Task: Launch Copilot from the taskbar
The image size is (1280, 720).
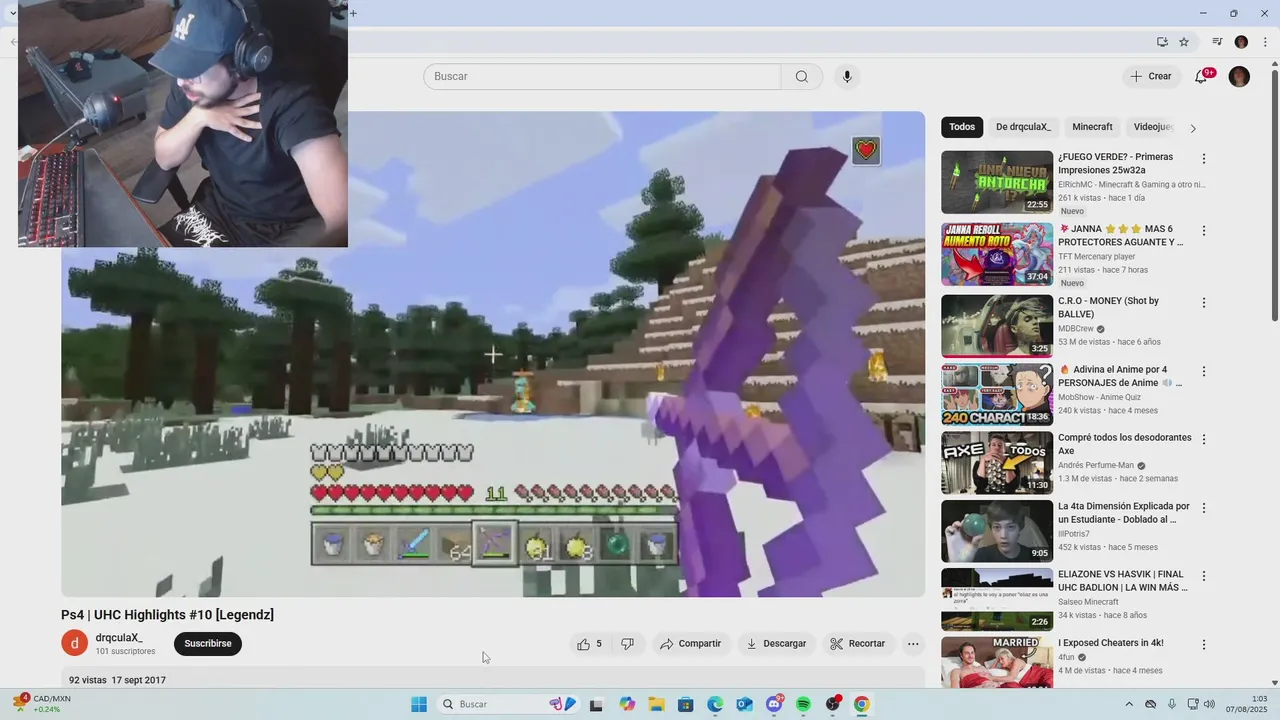Action: point(627,704)
